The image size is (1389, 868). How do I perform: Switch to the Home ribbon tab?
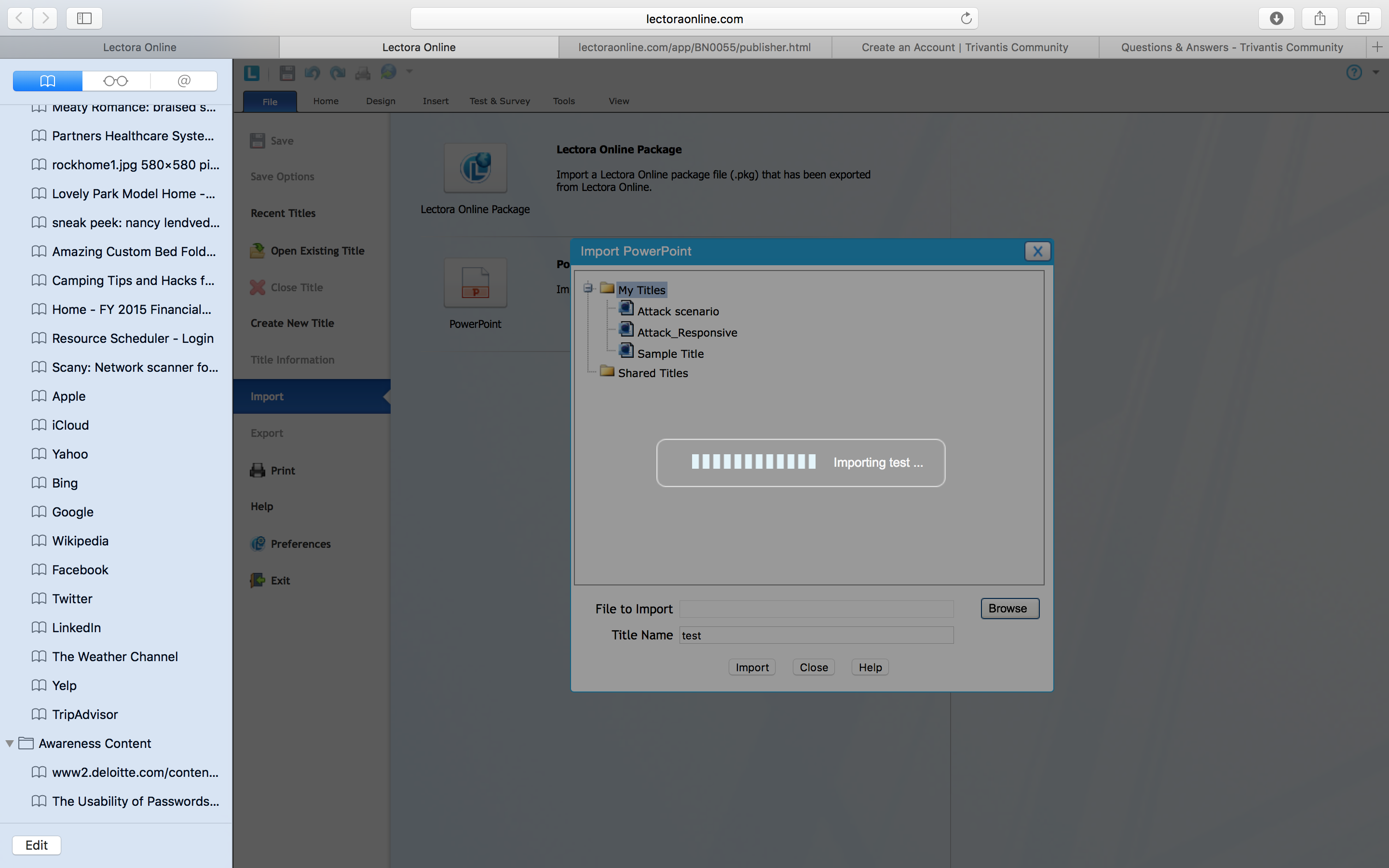click(326, 101)
